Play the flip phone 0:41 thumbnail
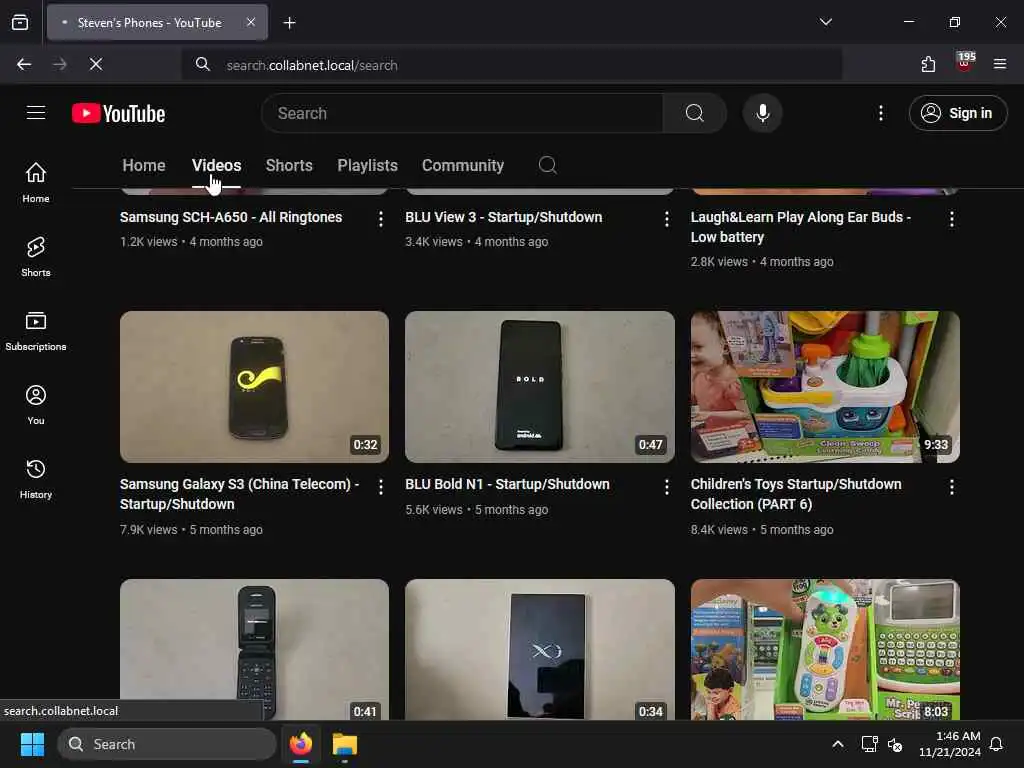The image size is (1024, 768). click(254, 650)
